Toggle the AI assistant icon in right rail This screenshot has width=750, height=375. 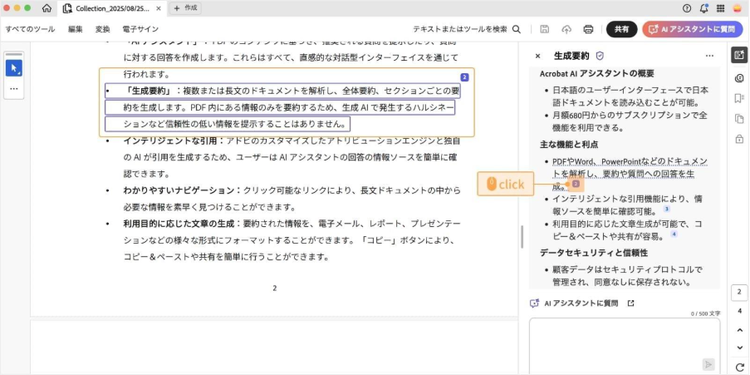(x=739, y=55)
